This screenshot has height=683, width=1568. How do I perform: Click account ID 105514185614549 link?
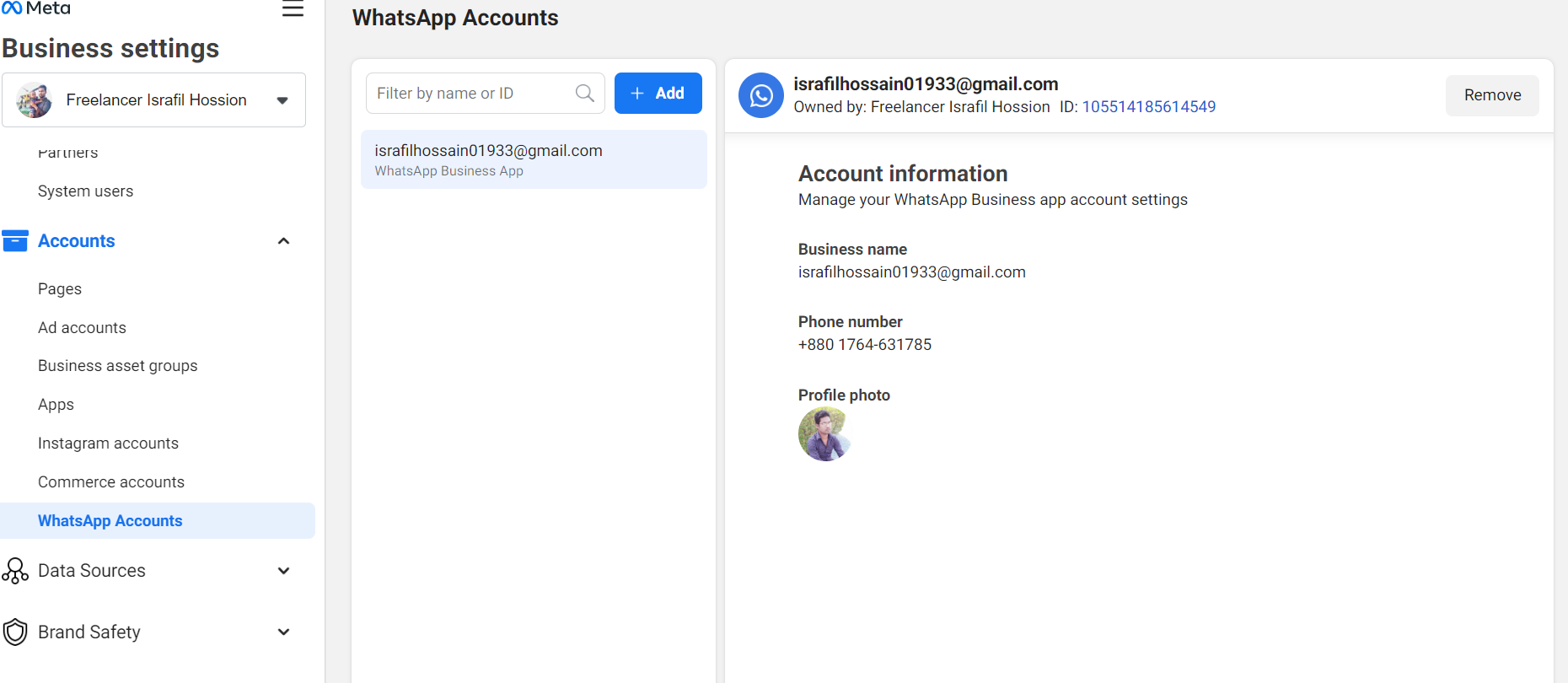click(1149, 107)
